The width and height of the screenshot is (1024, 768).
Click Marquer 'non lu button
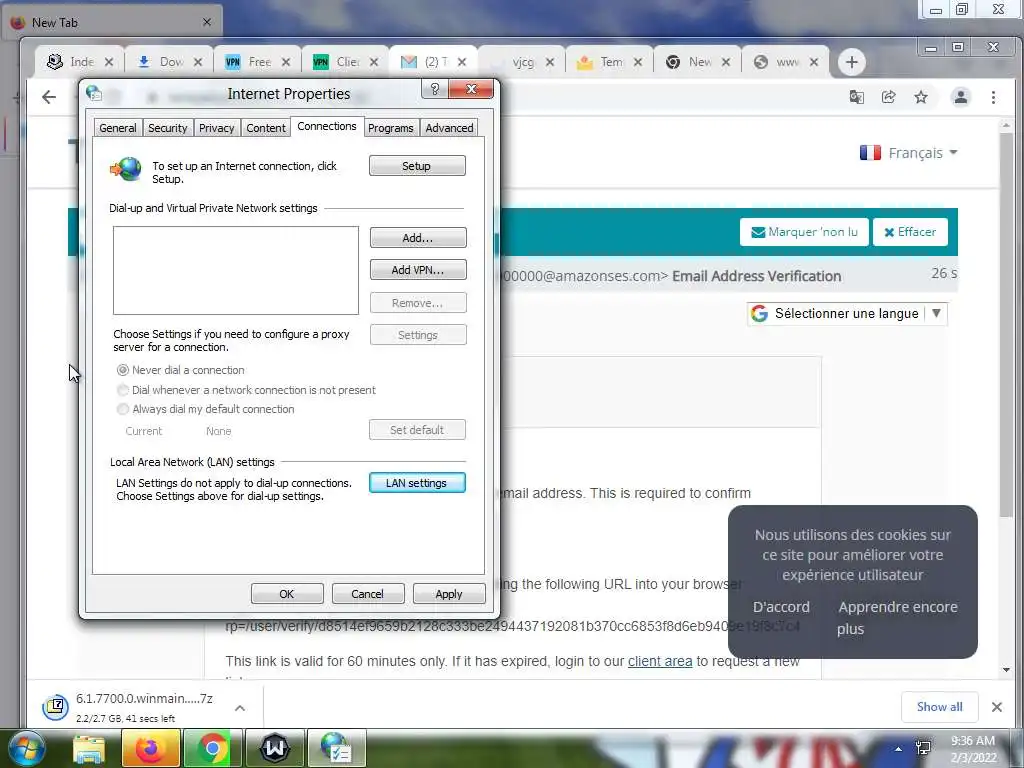(x=804, y=232)
